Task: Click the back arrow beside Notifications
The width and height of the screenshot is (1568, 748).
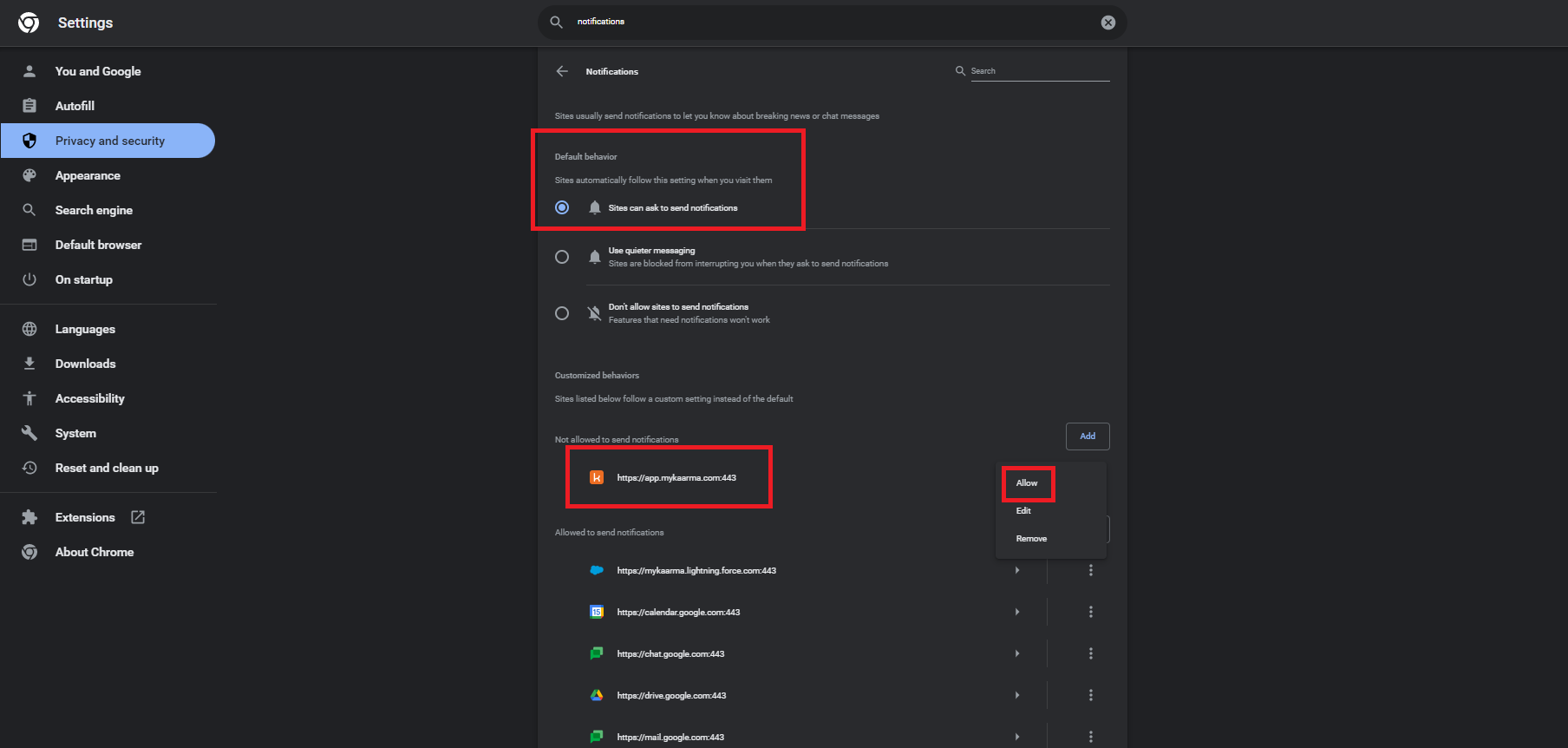Action: [562, 71]
